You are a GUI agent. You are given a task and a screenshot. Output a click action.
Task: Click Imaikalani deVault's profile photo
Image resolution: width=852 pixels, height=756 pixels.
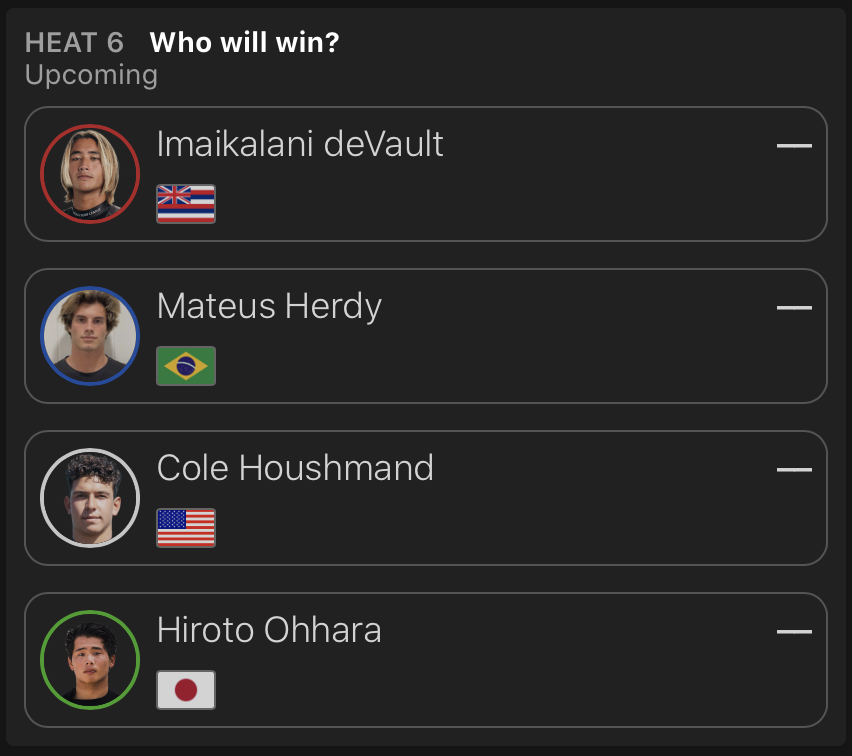click(89, 174)
